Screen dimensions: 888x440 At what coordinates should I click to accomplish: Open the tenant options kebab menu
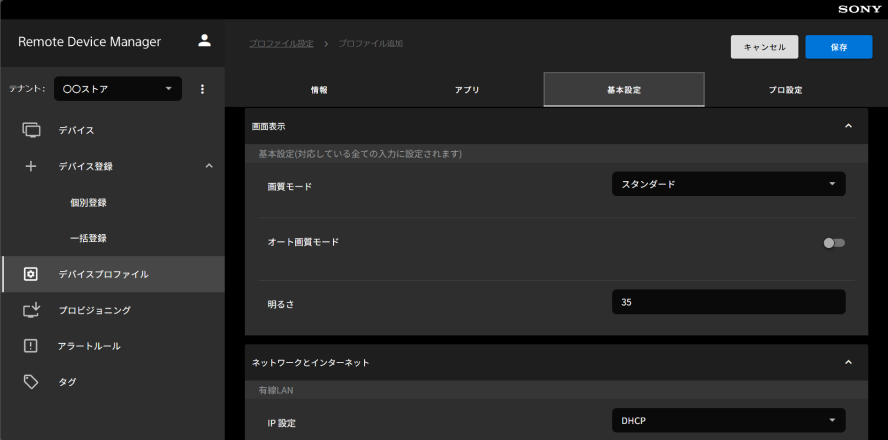tap(202, 89)
